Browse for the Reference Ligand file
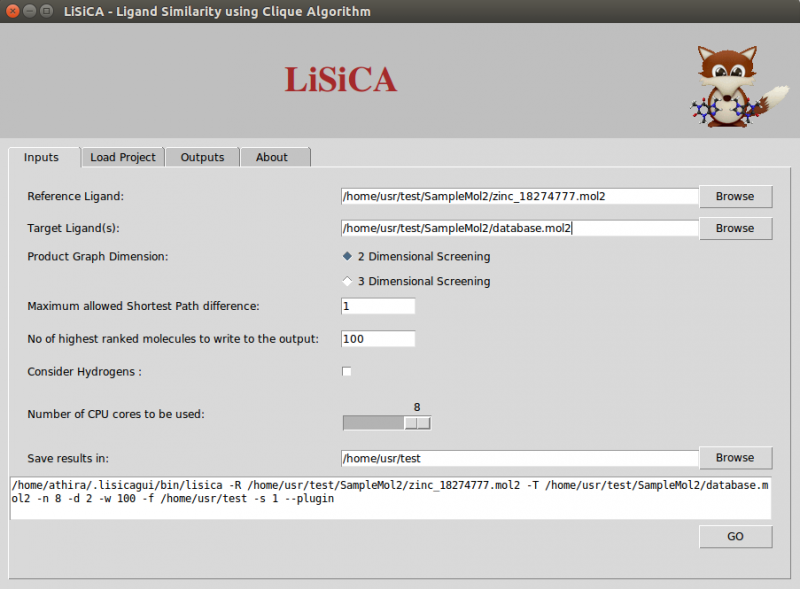 pyautogui.click(x=735, y=196)
